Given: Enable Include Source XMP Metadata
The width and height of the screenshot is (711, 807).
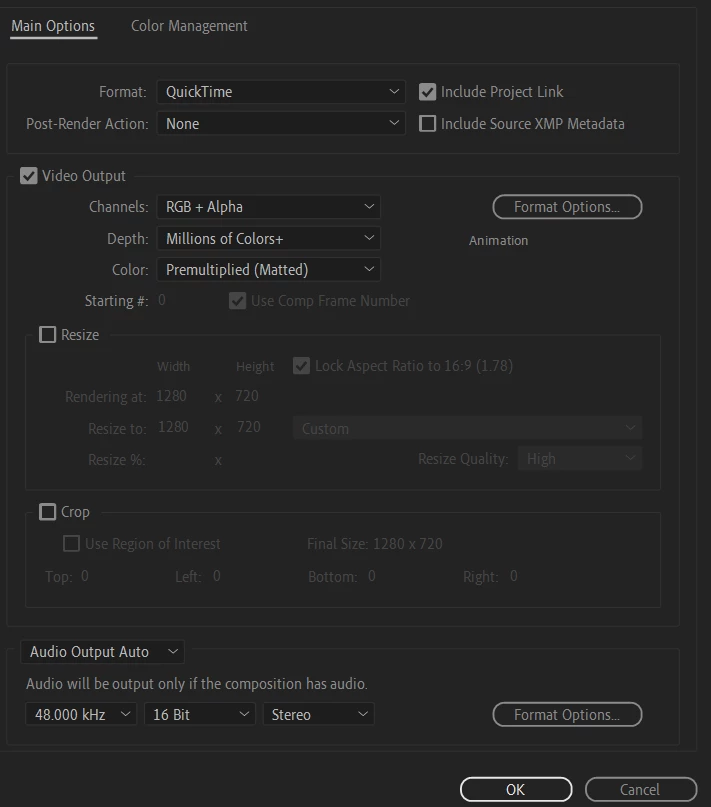Looking at the screenshot, I should (427, 124).
